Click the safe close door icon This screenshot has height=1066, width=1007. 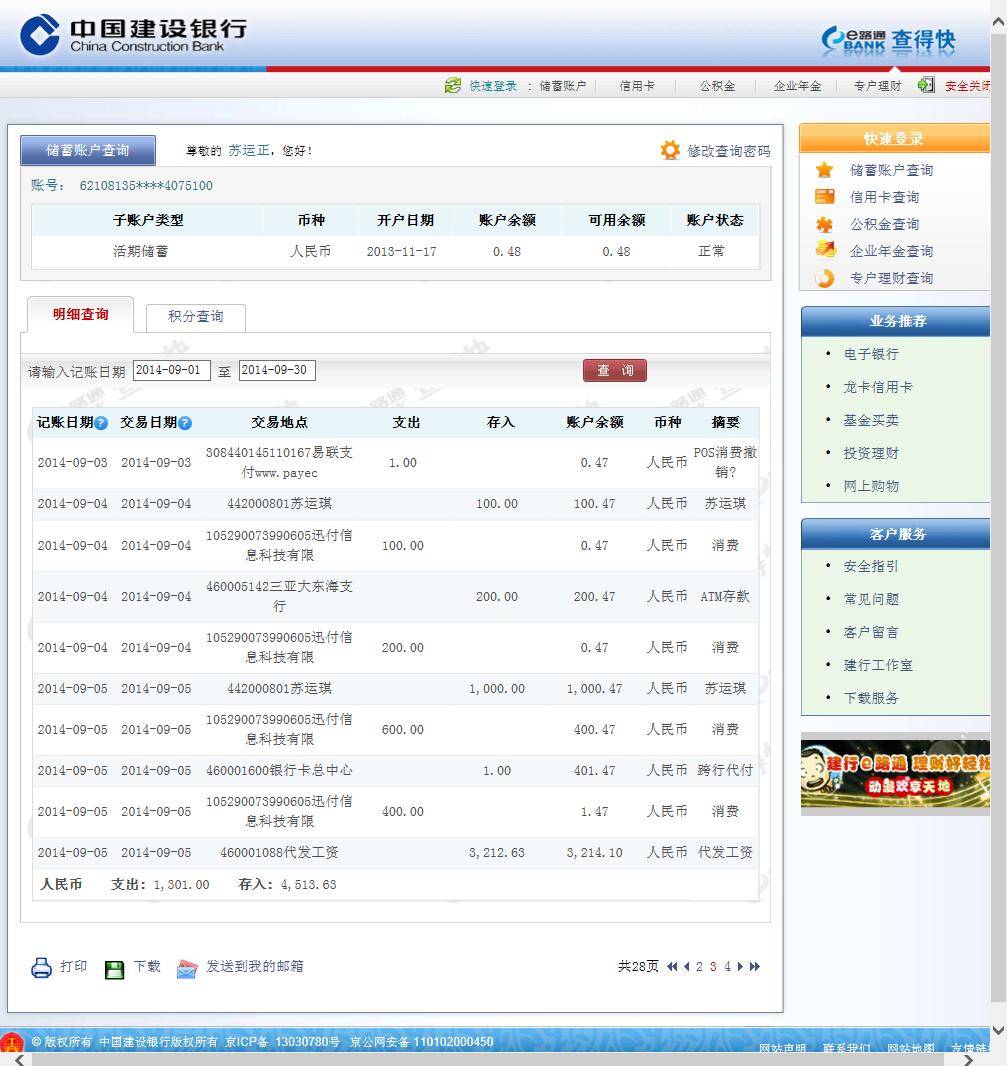[x=926, y=85]
